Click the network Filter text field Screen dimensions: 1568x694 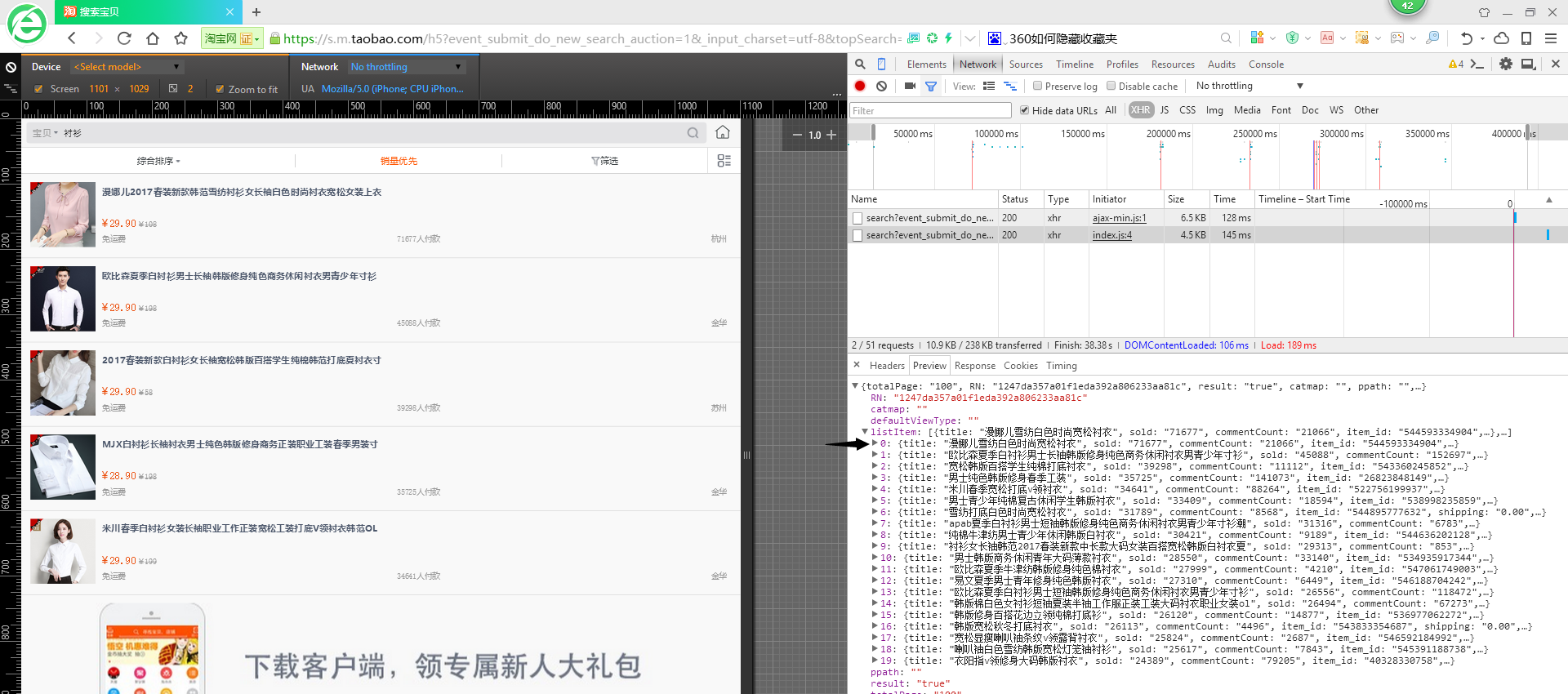pyautogui.click(x=930, y=110)
